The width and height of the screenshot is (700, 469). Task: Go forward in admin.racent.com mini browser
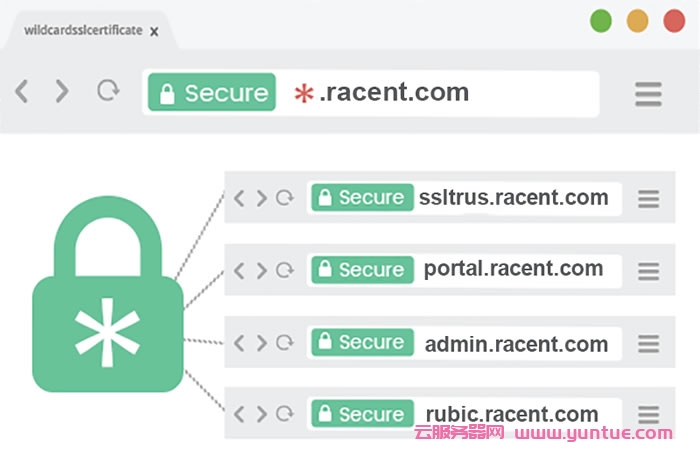pos(261,343)
